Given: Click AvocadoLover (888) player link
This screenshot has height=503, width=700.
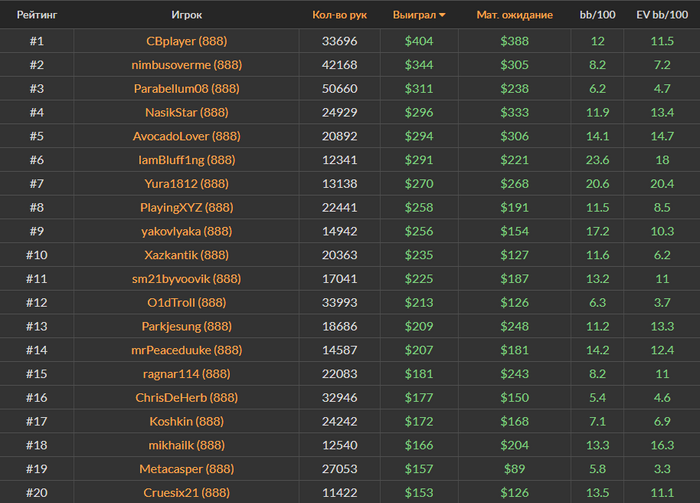Looking at the screenshot, I should [x=187, y=136].
